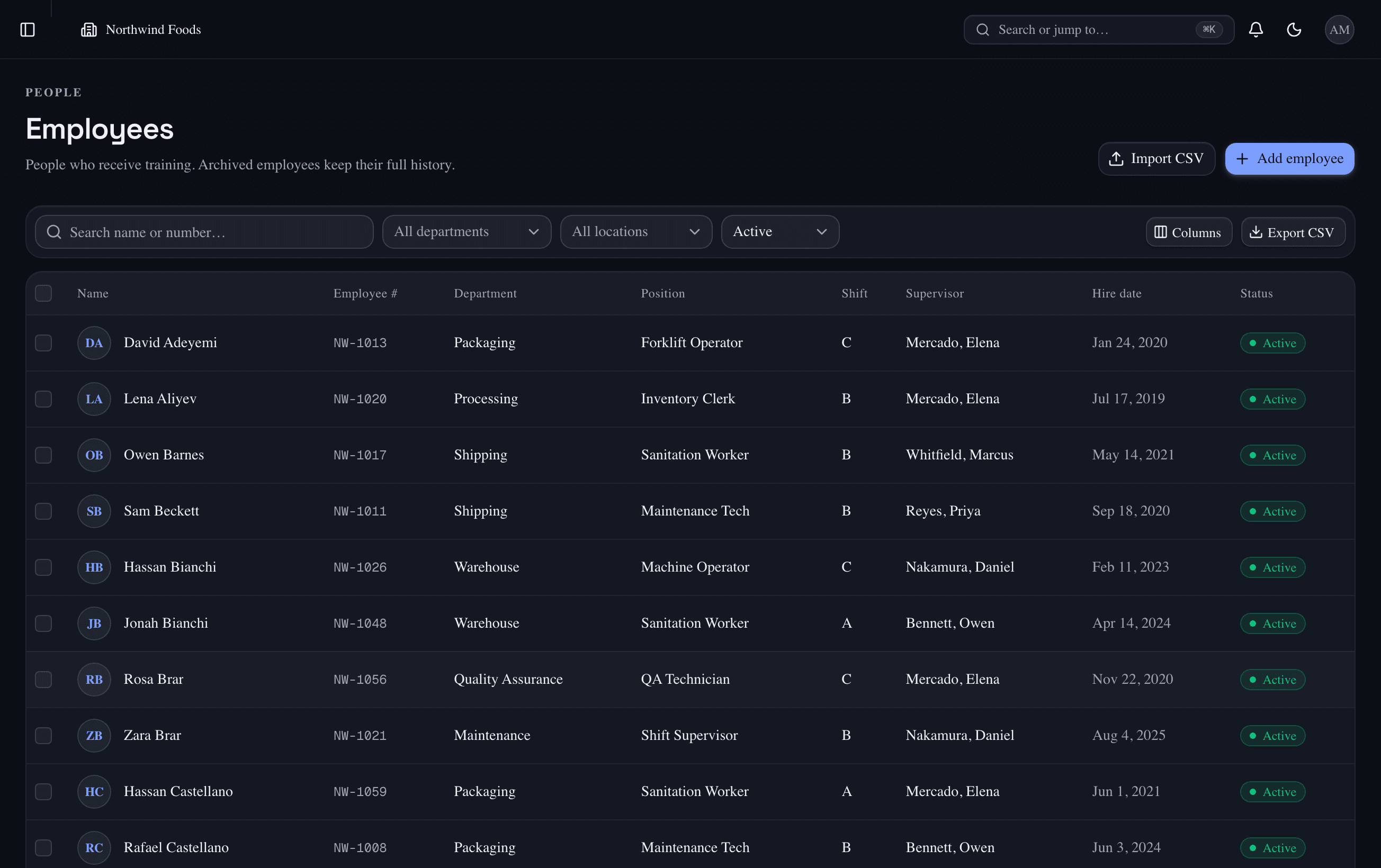
Task: Sort by the Department column header
Action: (485, 293)
